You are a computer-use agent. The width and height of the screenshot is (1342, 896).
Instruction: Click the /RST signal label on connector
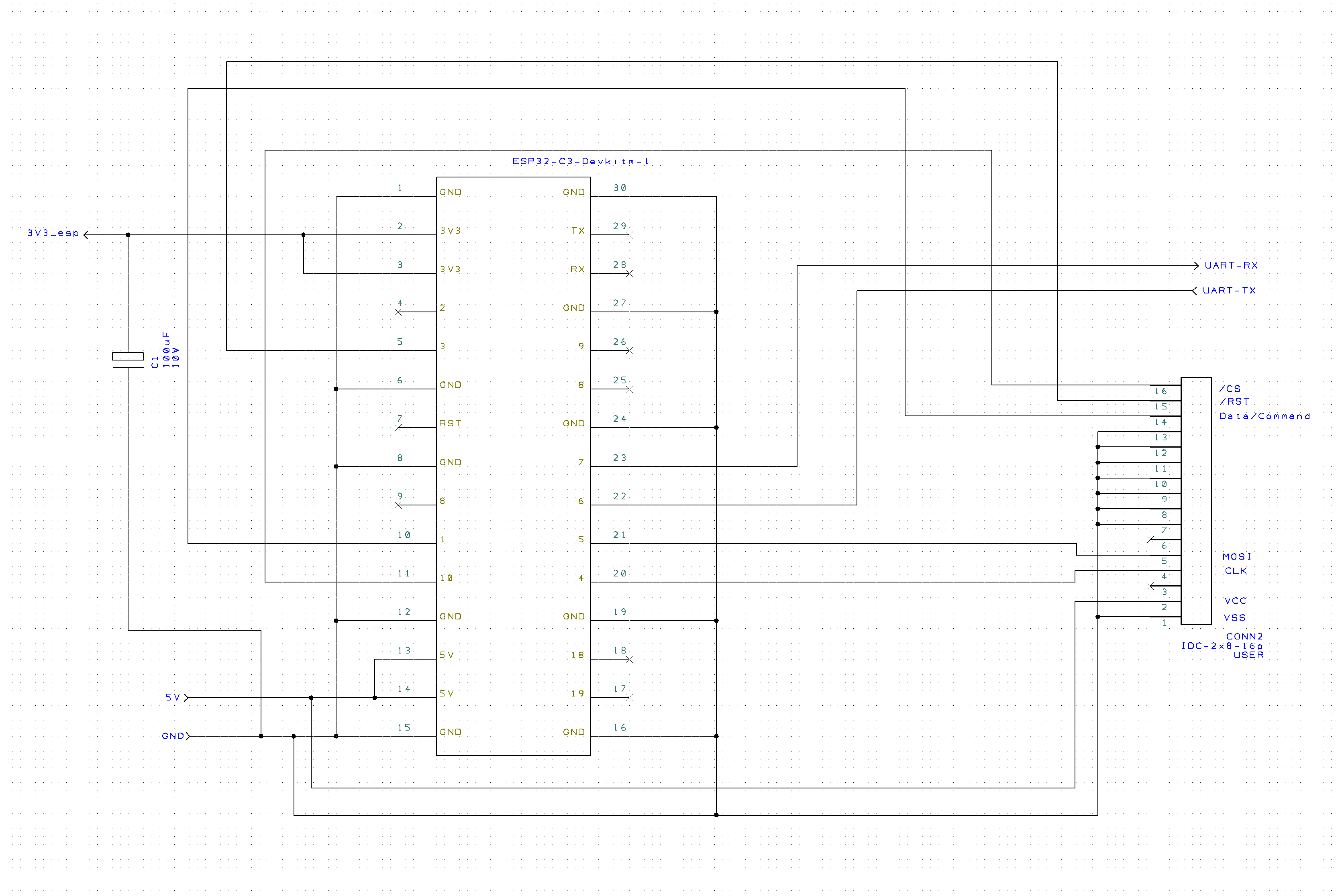(x=1234, y=402)
